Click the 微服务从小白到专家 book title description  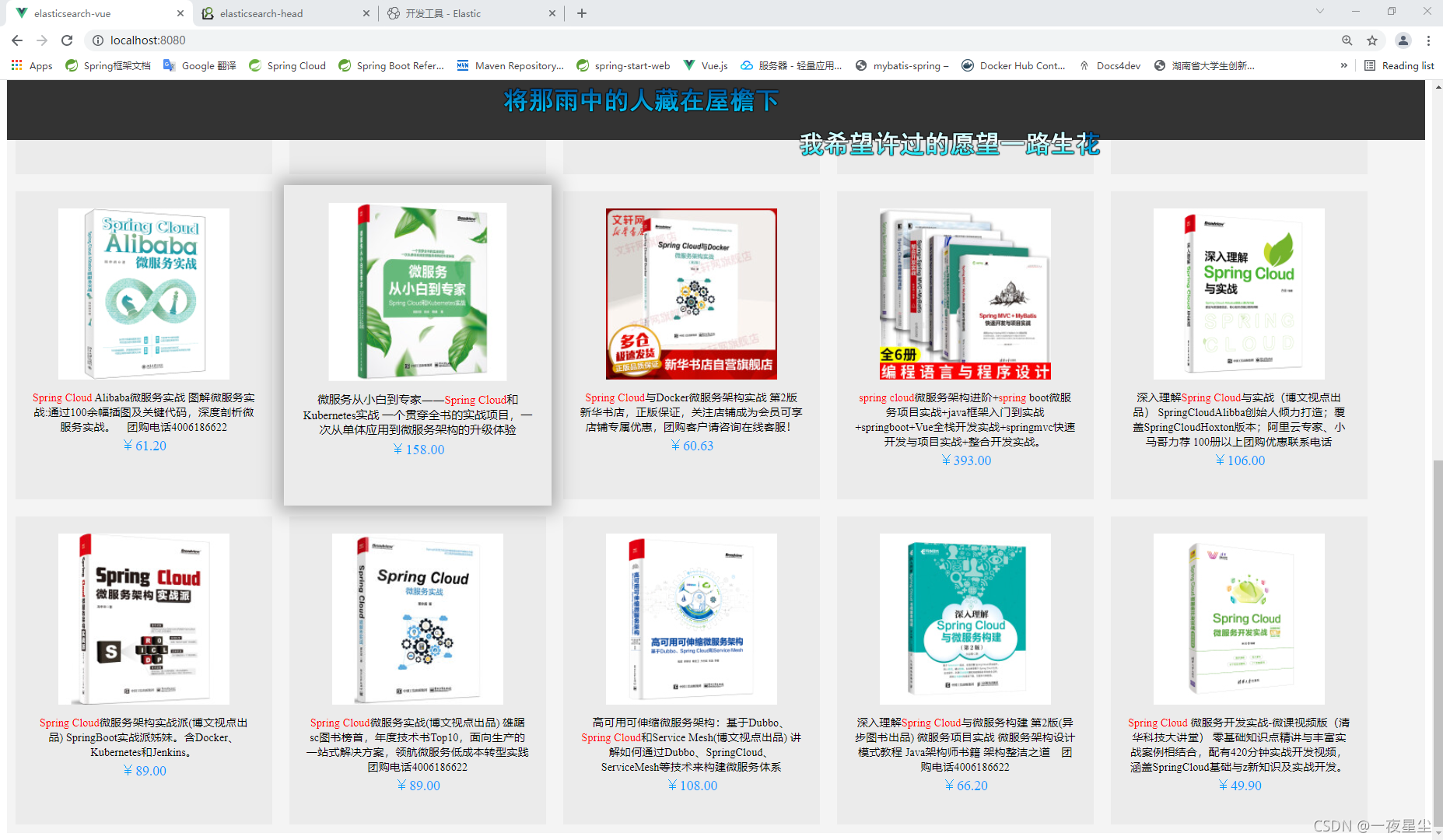tap(418, 415)
